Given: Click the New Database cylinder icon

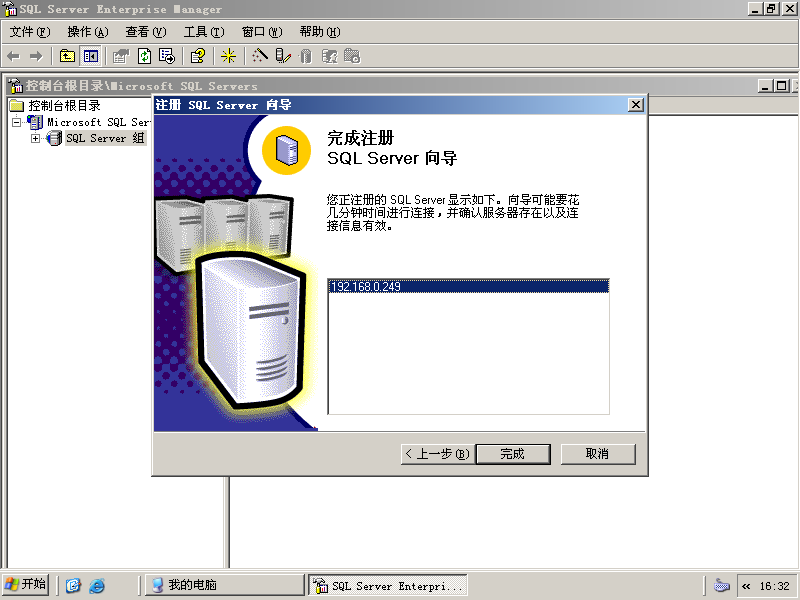Looking at the screenshot, I should pyautogui.click(x=306, y=56).
